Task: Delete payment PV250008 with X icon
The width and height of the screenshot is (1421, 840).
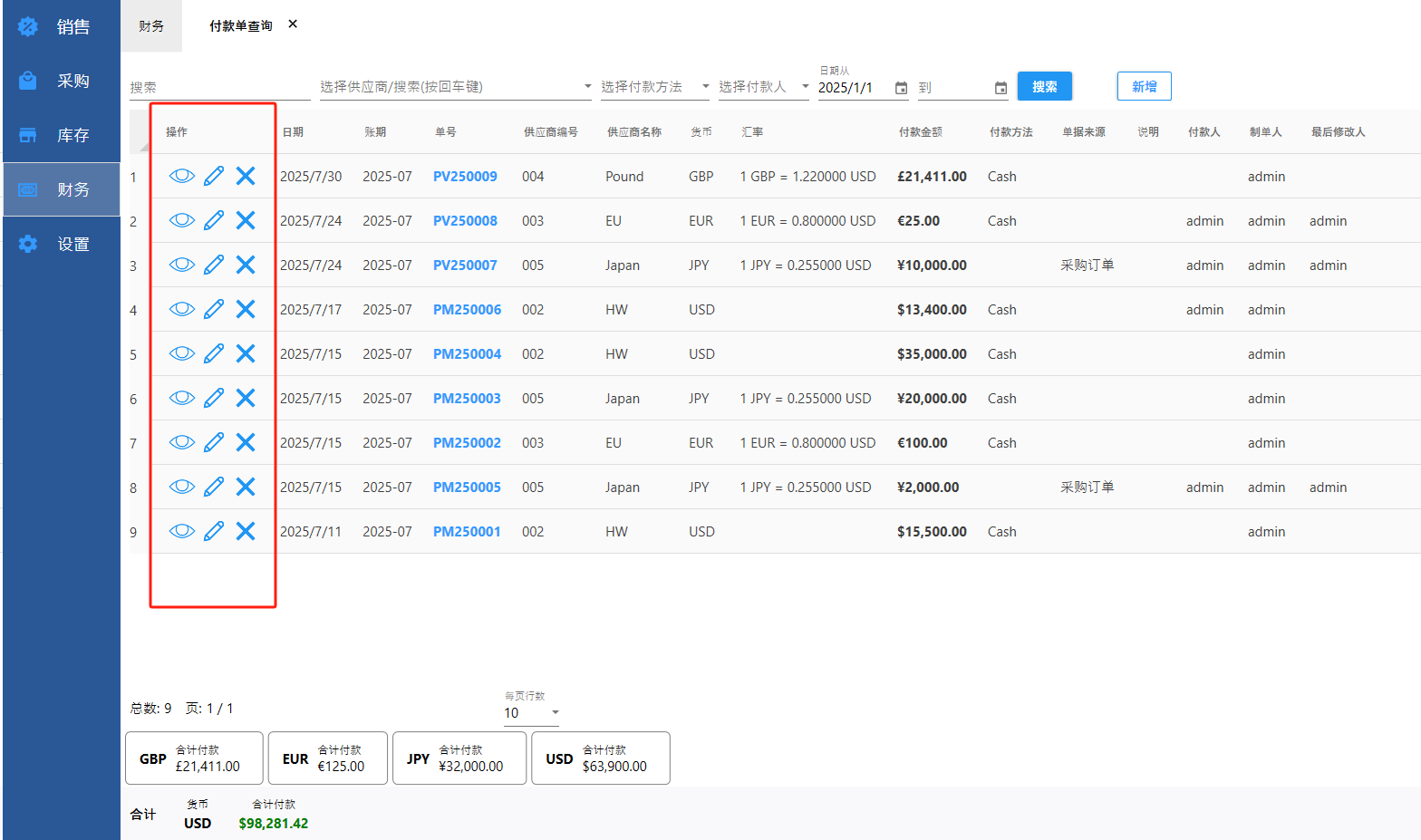Action: (x=246, y=220)
